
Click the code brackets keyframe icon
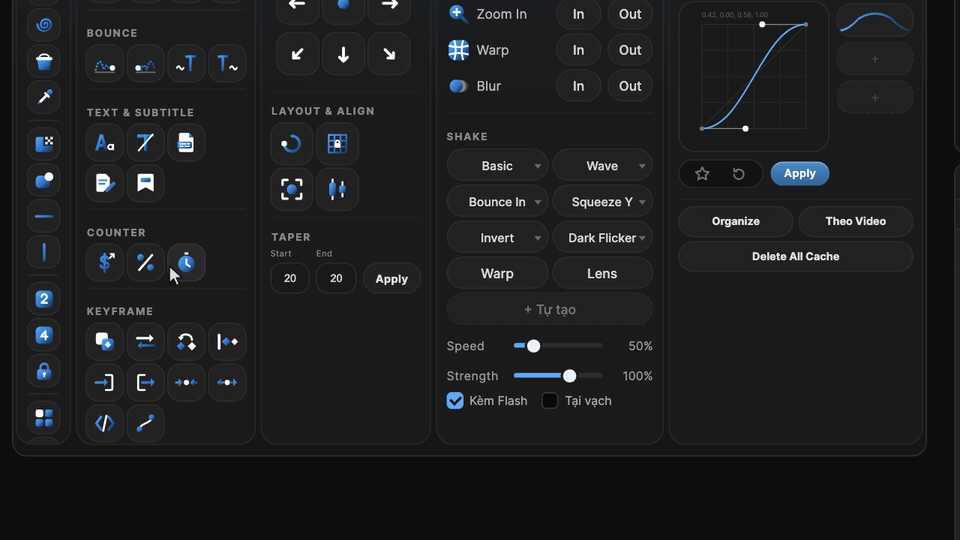[105, 423]
